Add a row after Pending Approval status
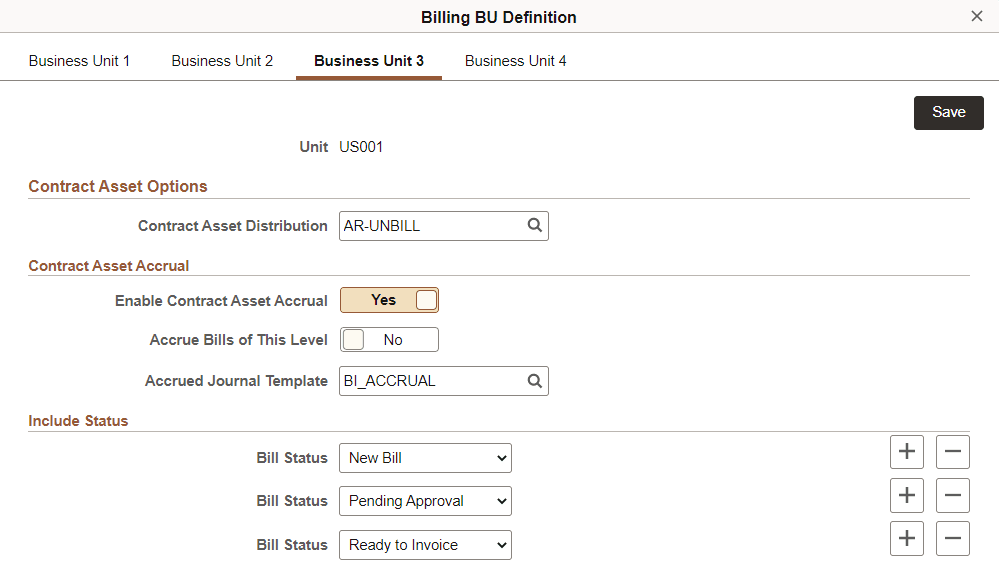This screenshot has height=582, width=999. click(906, 495)
